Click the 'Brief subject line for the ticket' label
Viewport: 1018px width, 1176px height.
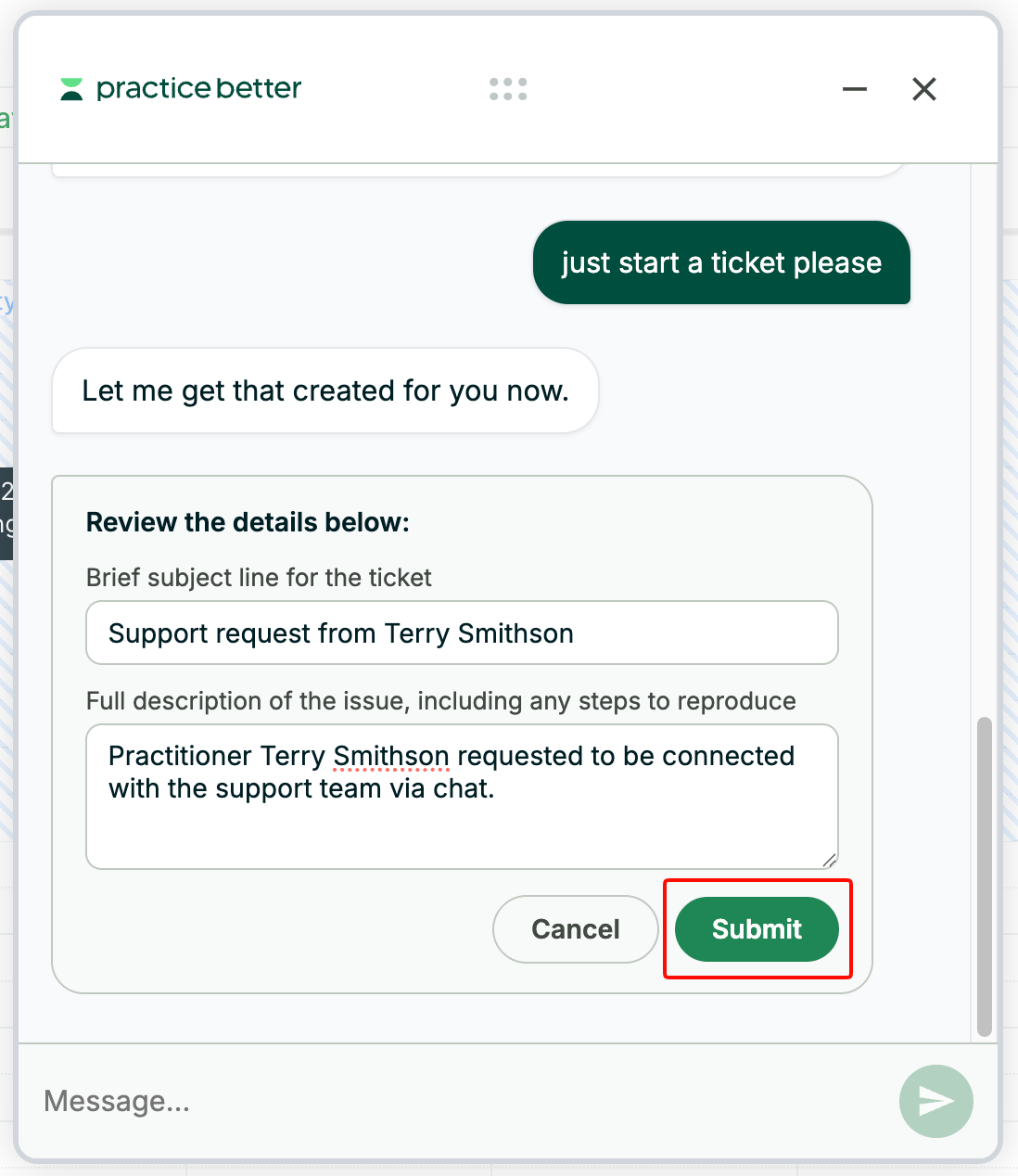[x=259, y=578]
